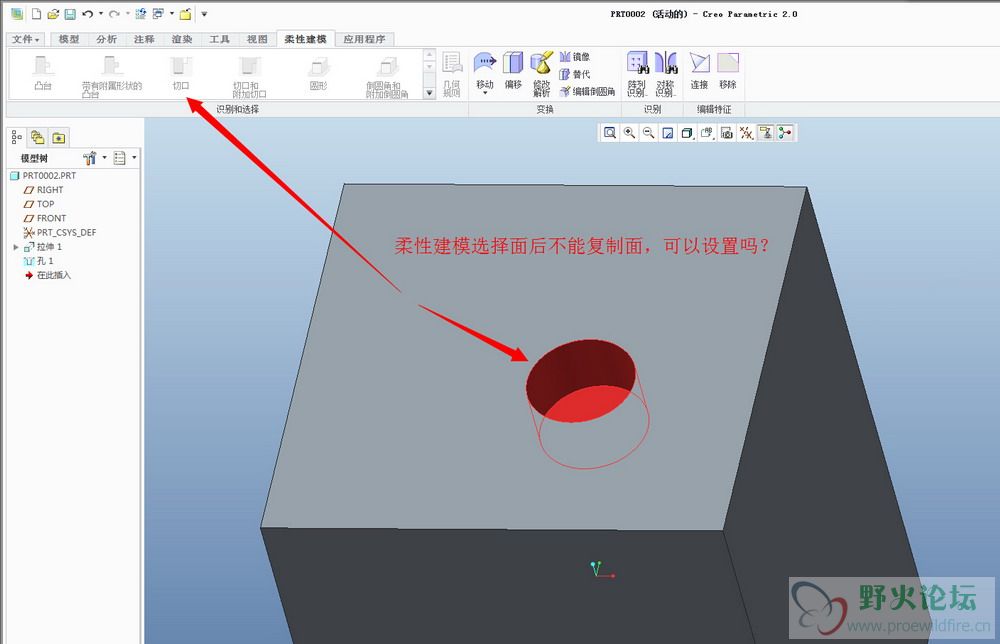Undo the last action
The image size is (1000, 644).
point(88,13)
